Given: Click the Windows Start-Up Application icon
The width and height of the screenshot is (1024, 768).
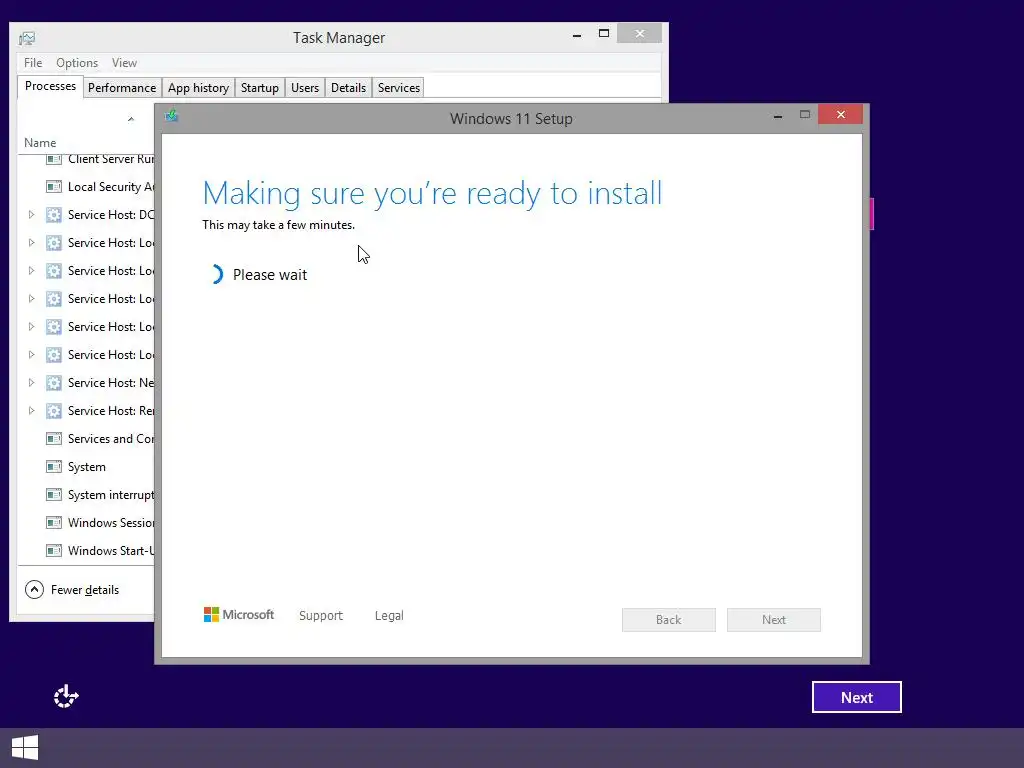Looking at the screenshot, I should pyautogui.click(x=54, y=551).
